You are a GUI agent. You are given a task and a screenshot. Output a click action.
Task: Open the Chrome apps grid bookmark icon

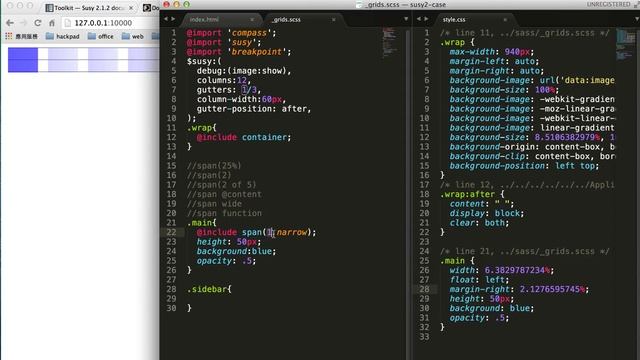point(9,36)
